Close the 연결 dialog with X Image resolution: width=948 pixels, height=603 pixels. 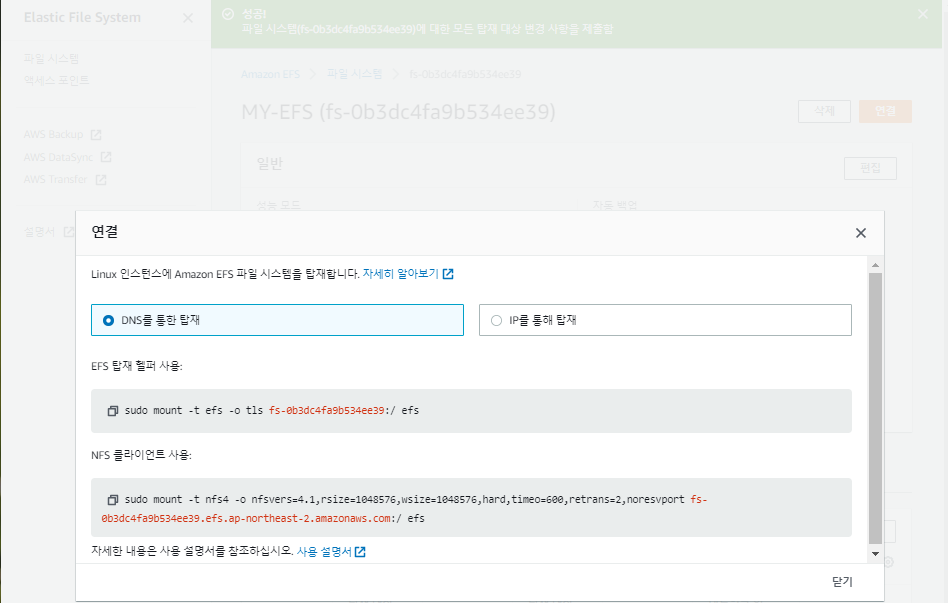coord(860,233)
